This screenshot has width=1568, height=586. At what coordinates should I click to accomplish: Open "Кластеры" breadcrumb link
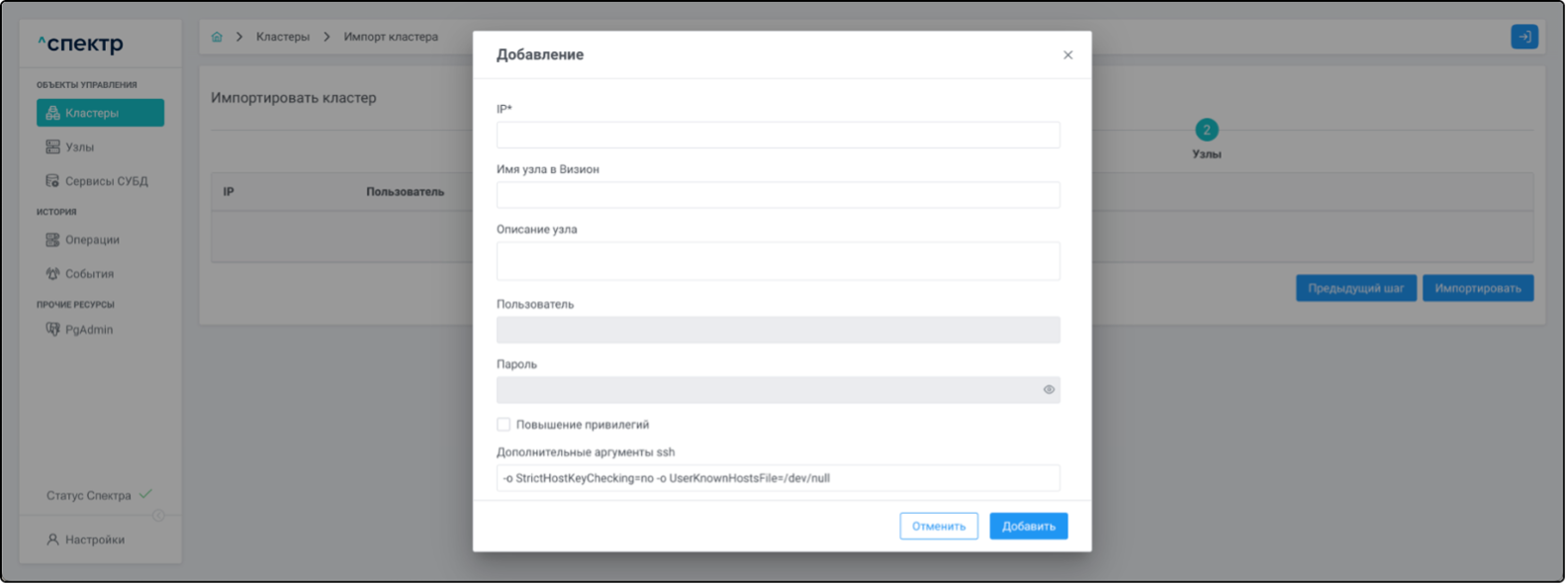[x=283, y=38]
